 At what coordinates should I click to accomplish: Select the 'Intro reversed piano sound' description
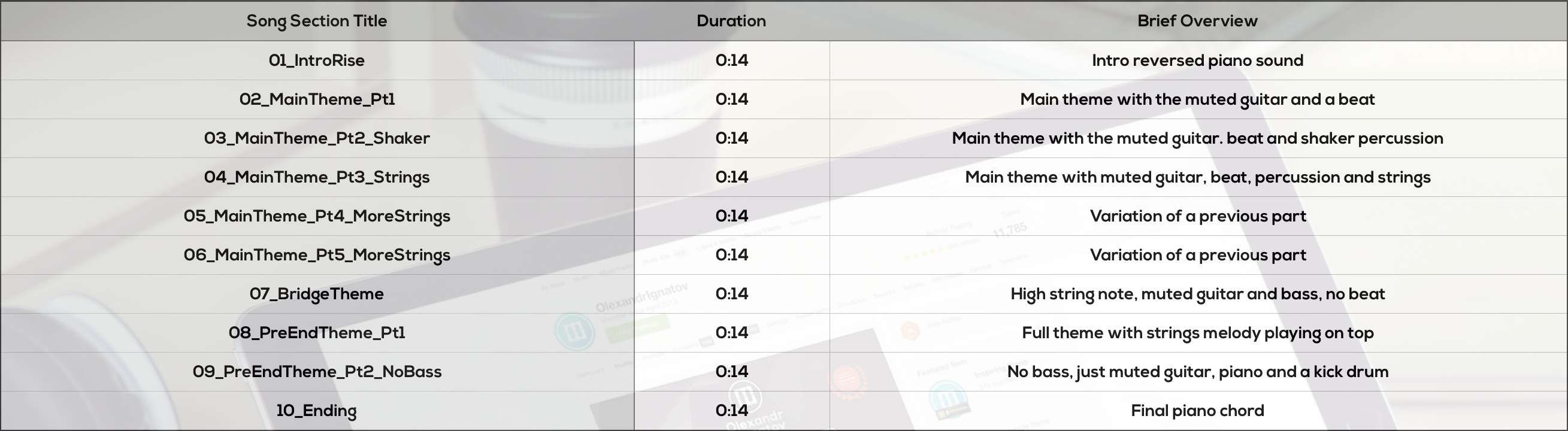[1197, 60]
